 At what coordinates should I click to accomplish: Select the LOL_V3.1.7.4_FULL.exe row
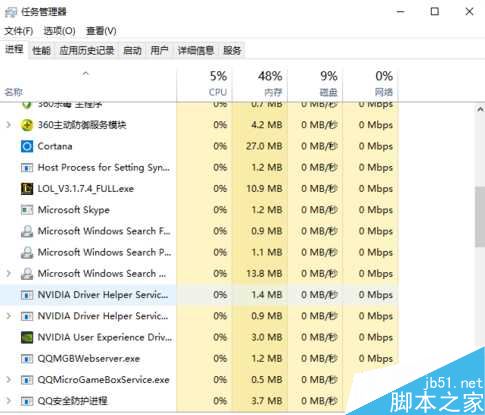coord(199,189)
